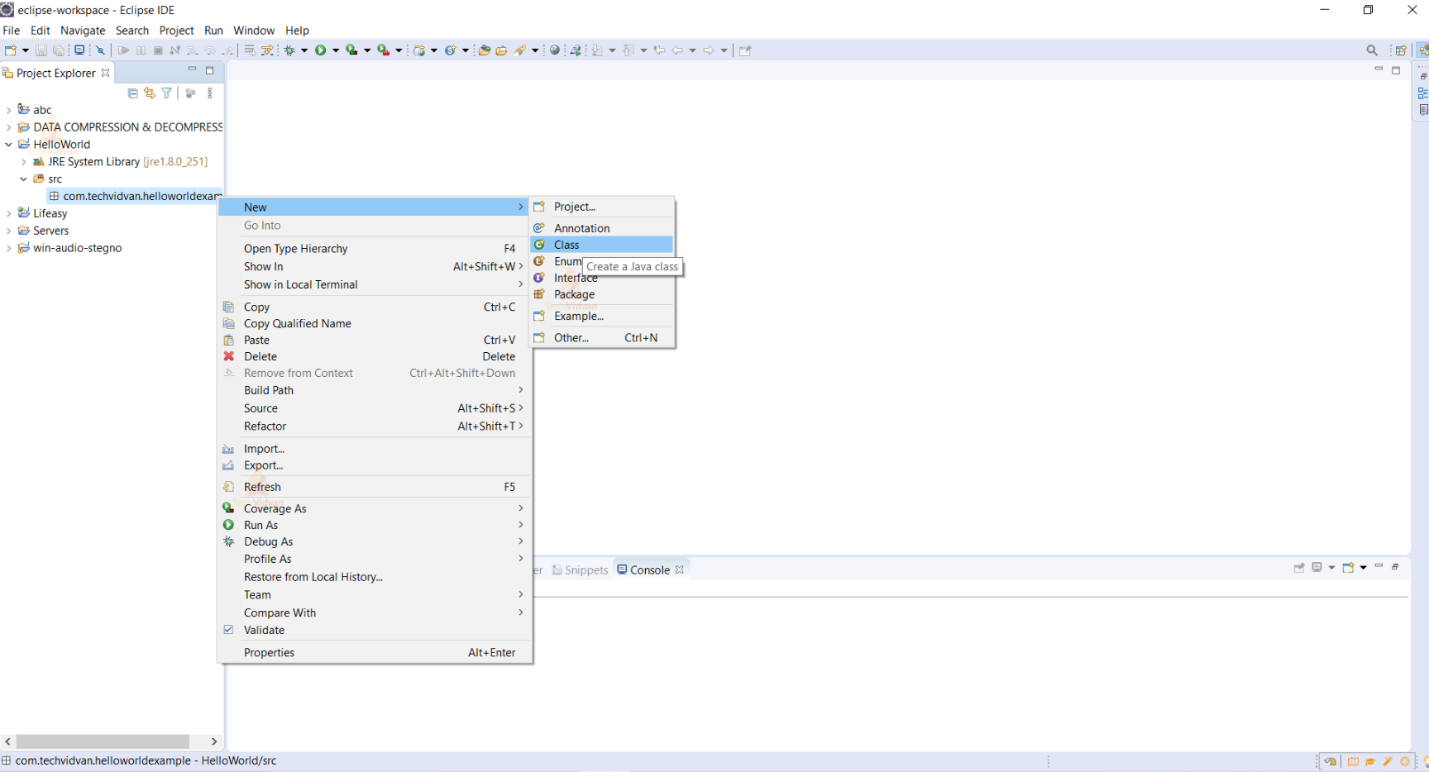1429x772 pixels.
Task: Click the Debug bug icon in toolbar
Action: click(x=289, y=50)
